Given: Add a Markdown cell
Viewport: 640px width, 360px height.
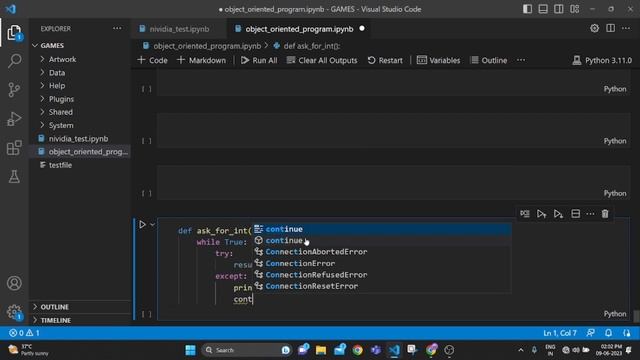Looking at the screenshot, I should [x=202, y=60].
